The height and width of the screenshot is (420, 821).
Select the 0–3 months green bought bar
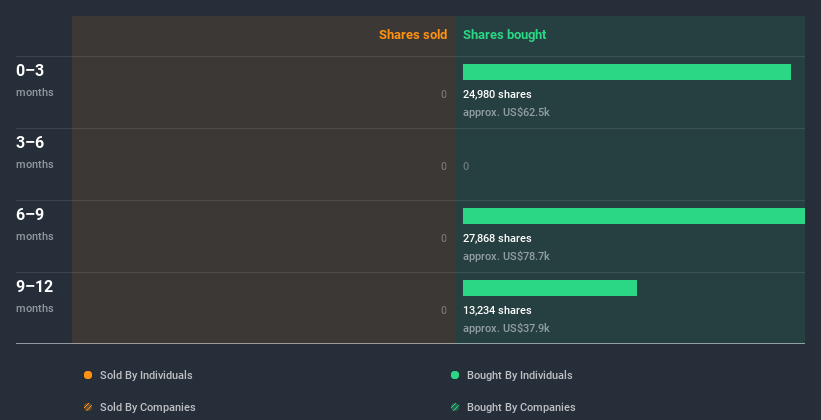pos(627,72)
